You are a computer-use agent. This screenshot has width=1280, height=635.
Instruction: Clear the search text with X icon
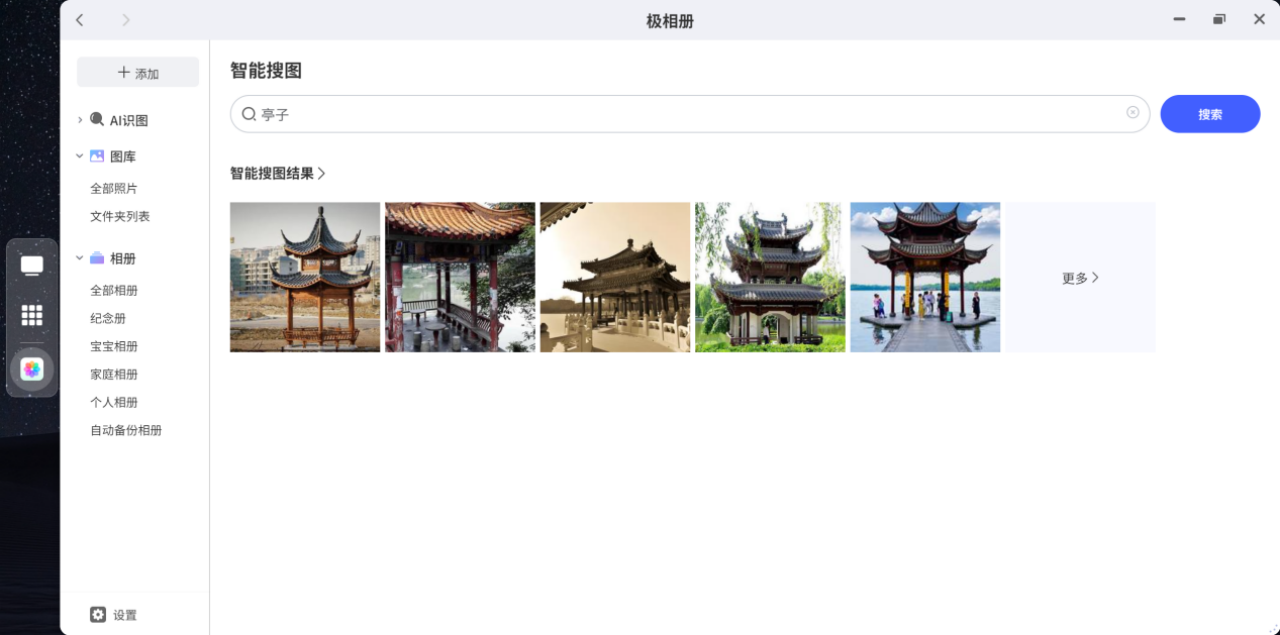tap(1133, 112)
